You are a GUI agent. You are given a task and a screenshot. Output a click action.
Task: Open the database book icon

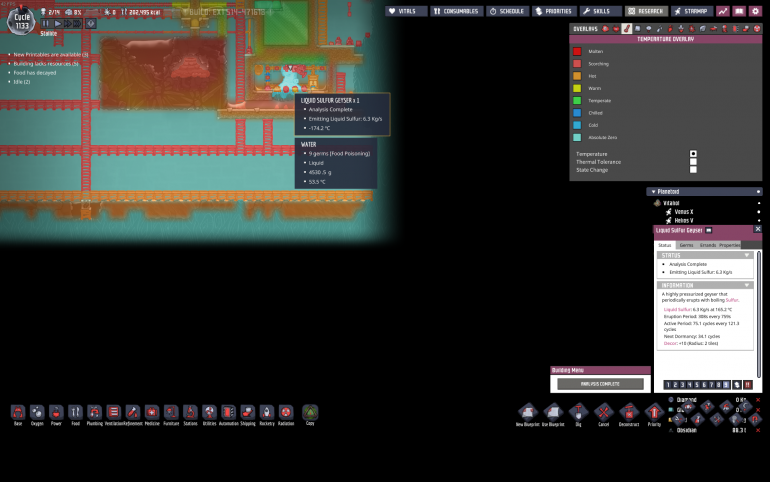[739, 11]
